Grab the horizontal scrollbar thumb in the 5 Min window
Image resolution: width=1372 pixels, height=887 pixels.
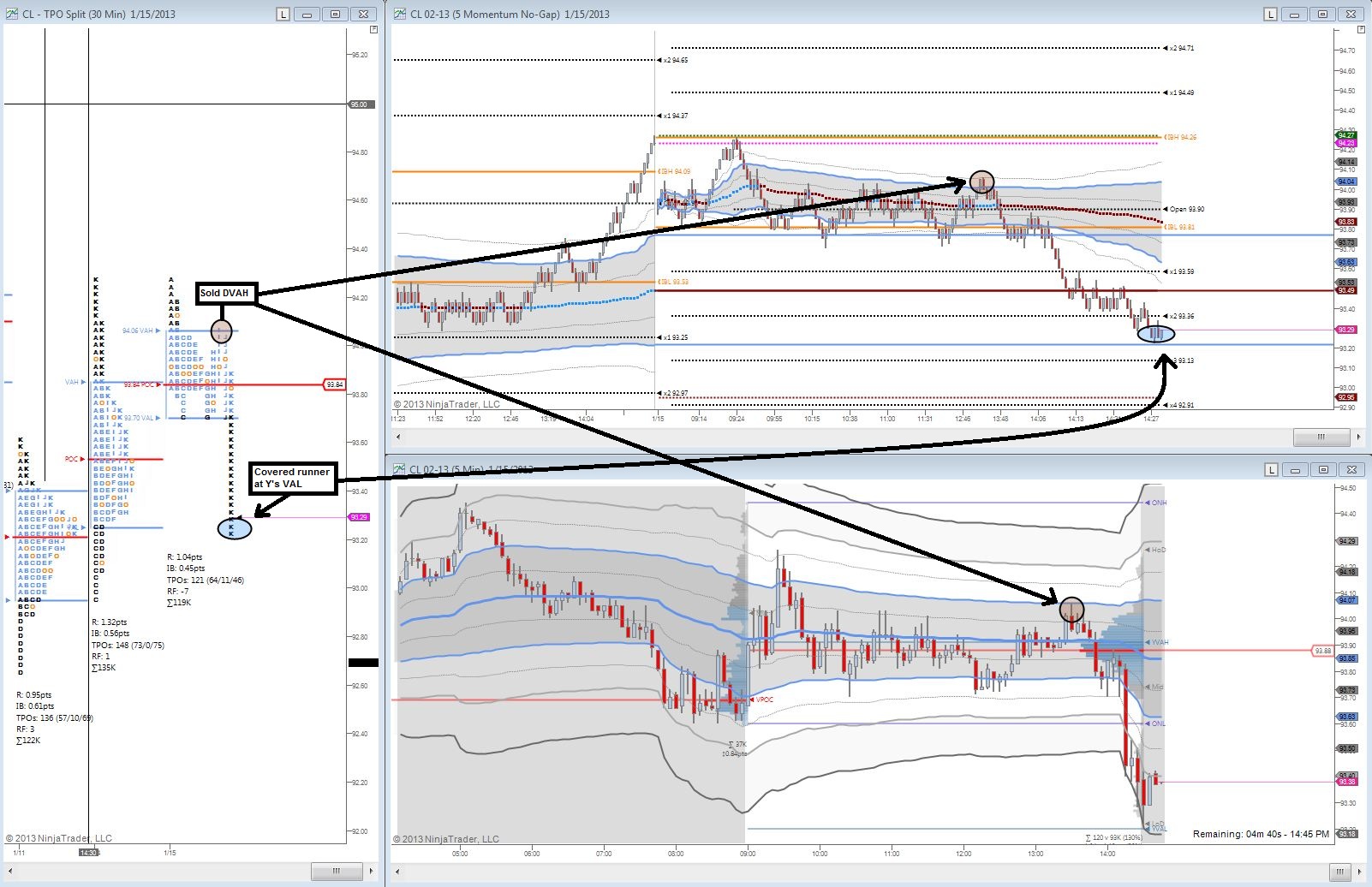coord(1339,871)
